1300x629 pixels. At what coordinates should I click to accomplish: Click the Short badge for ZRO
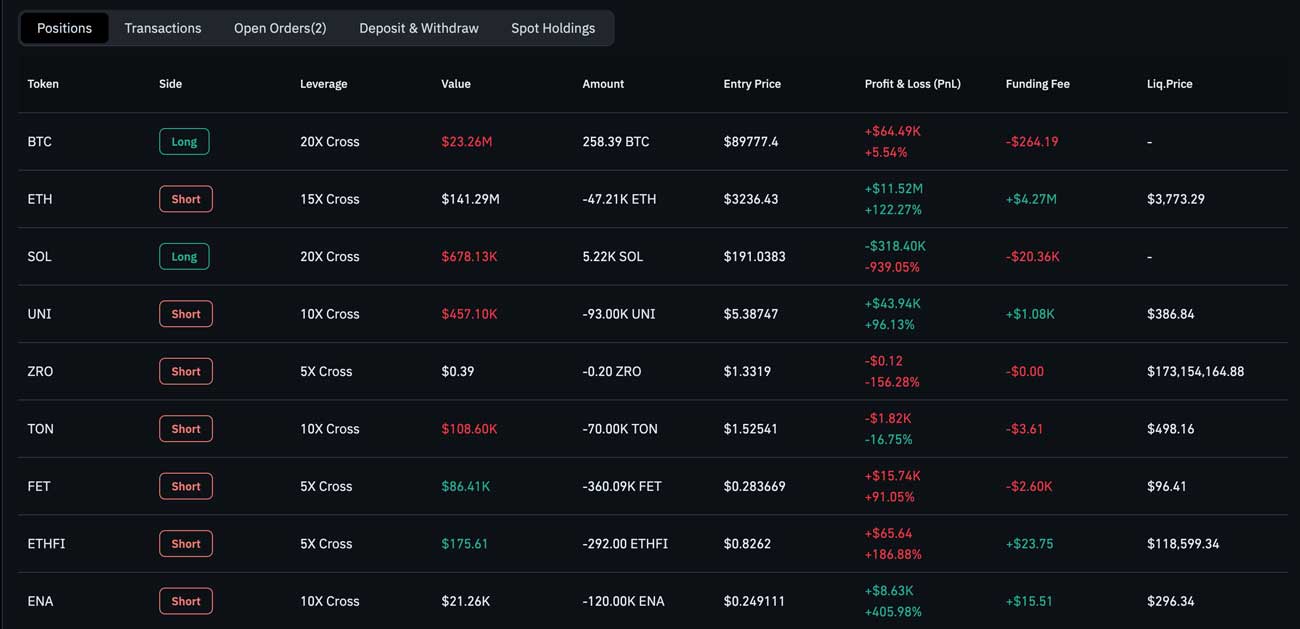click(x=185, y=371)
